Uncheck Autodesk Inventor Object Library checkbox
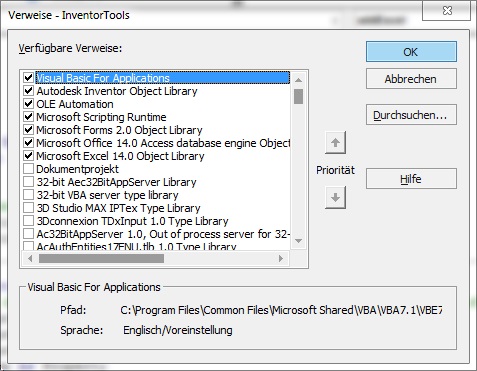The height and width of the screenshot is (371, 477). pyautogui.click(x=29, y=91)
